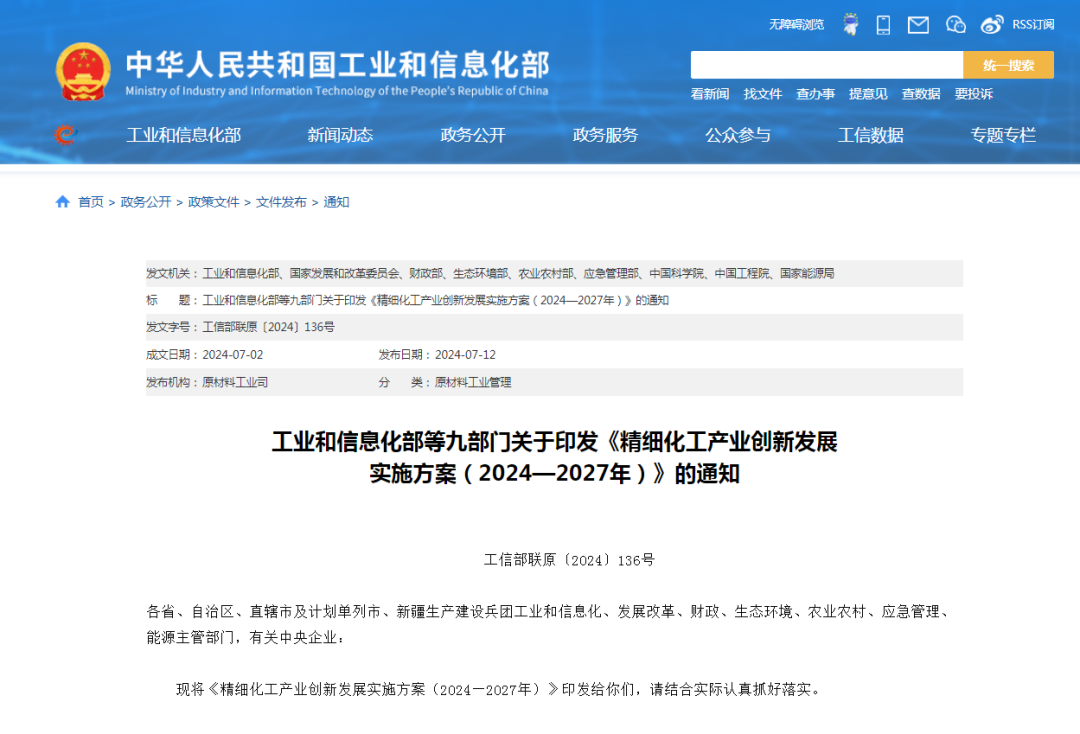Click the paragraph starting with 现将
This screenshot has height=734, width=1080.
tap(499, 689)
